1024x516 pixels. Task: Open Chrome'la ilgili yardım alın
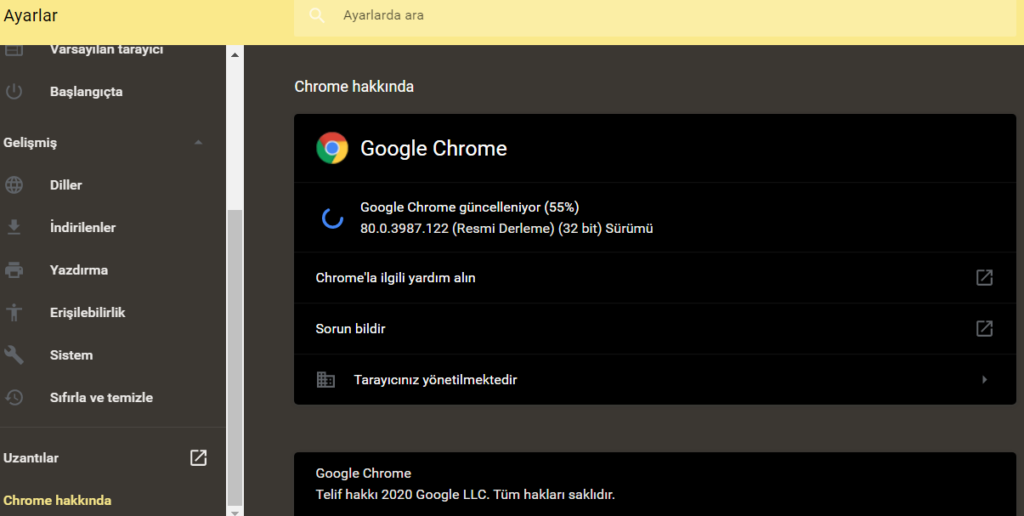655,278
